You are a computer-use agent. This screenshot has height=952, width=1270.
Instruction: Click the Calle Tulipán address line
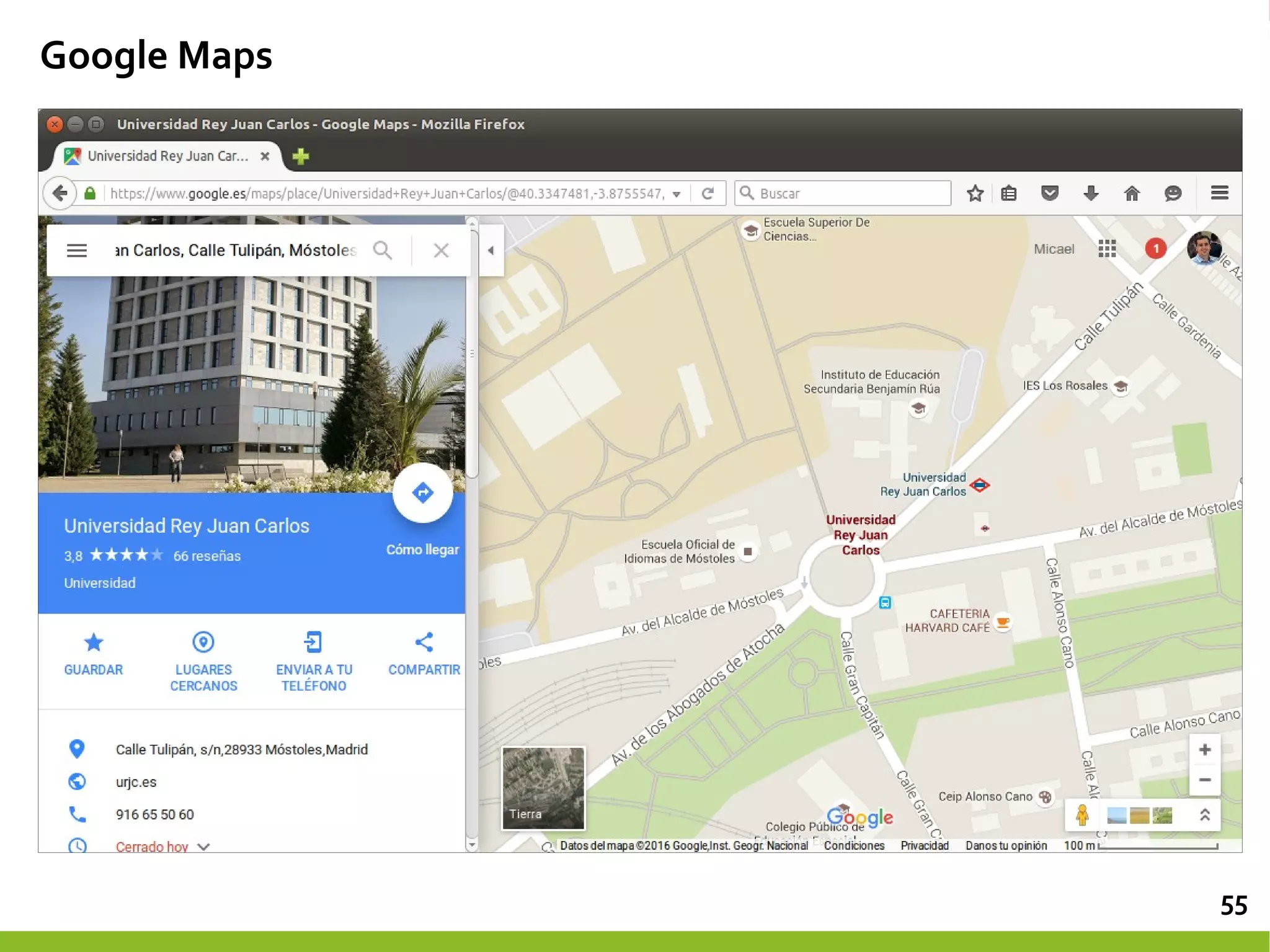click(x=241, y=749)
